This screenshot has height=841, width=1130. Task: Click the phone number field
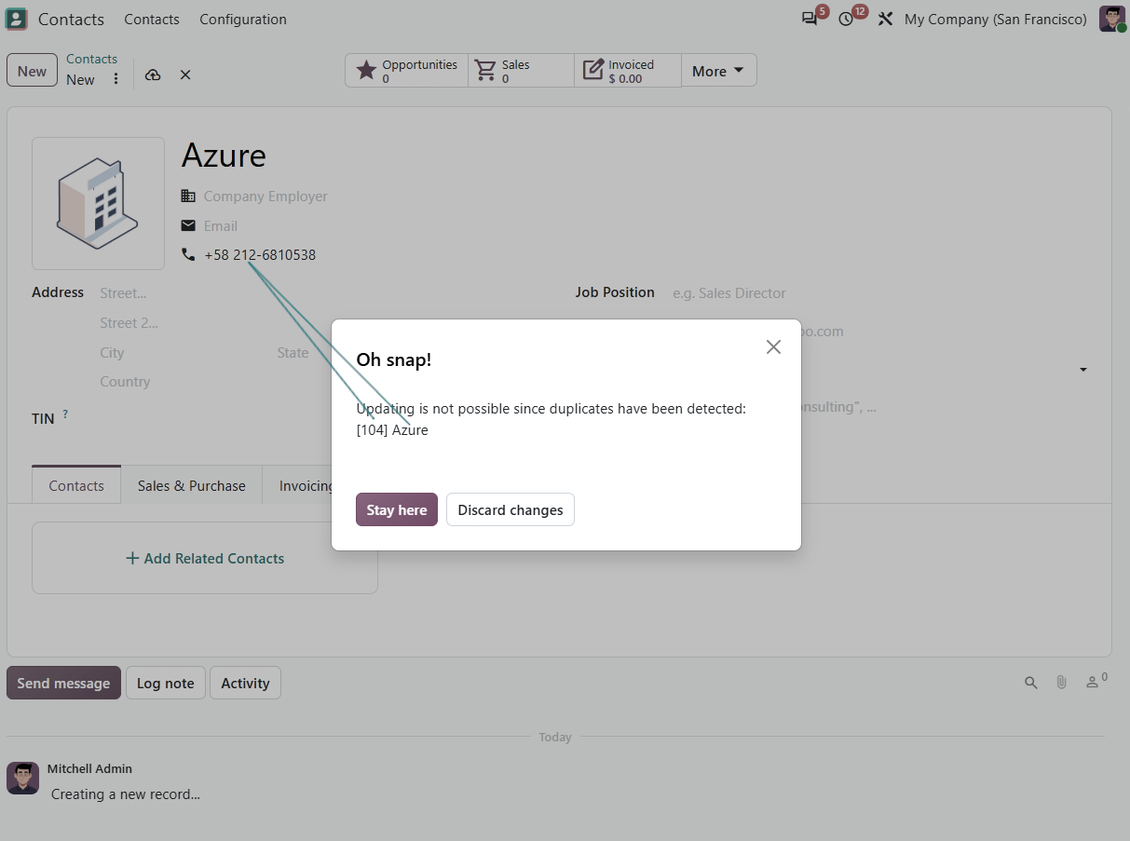point(259,255)
